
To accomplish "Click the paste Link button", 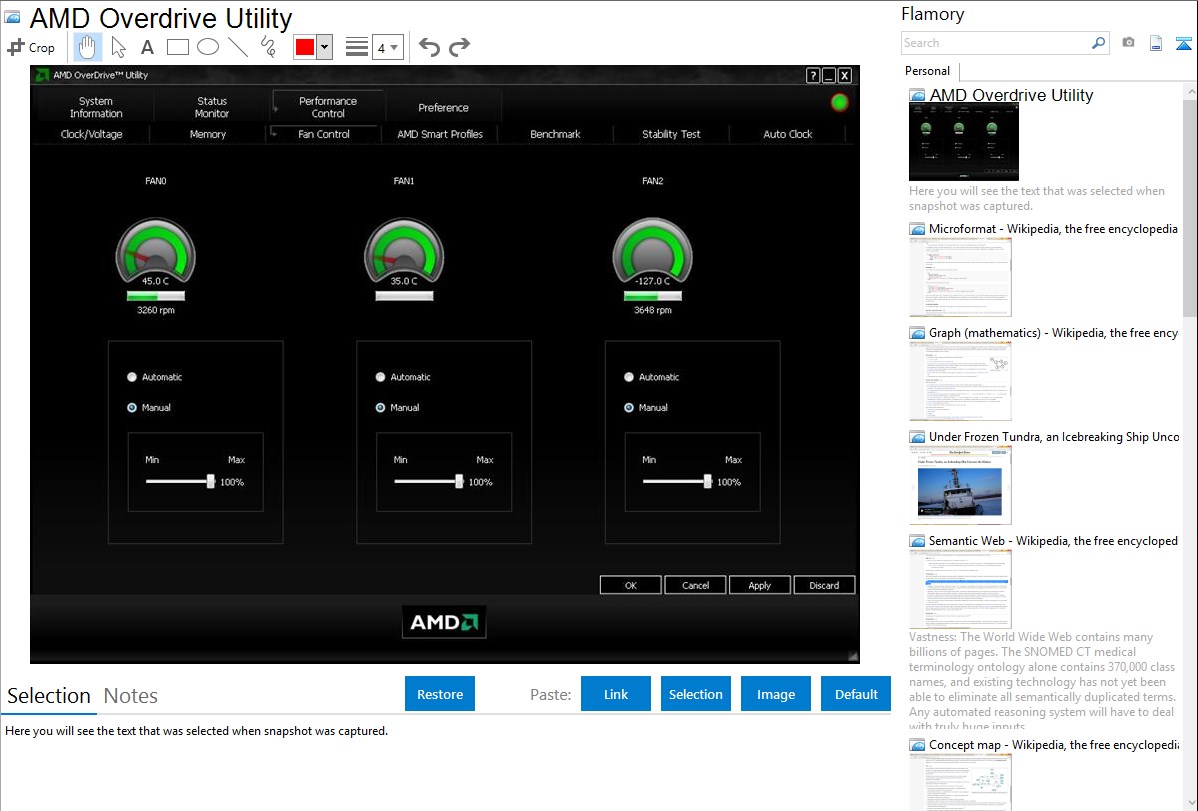I will click(616, 694).
